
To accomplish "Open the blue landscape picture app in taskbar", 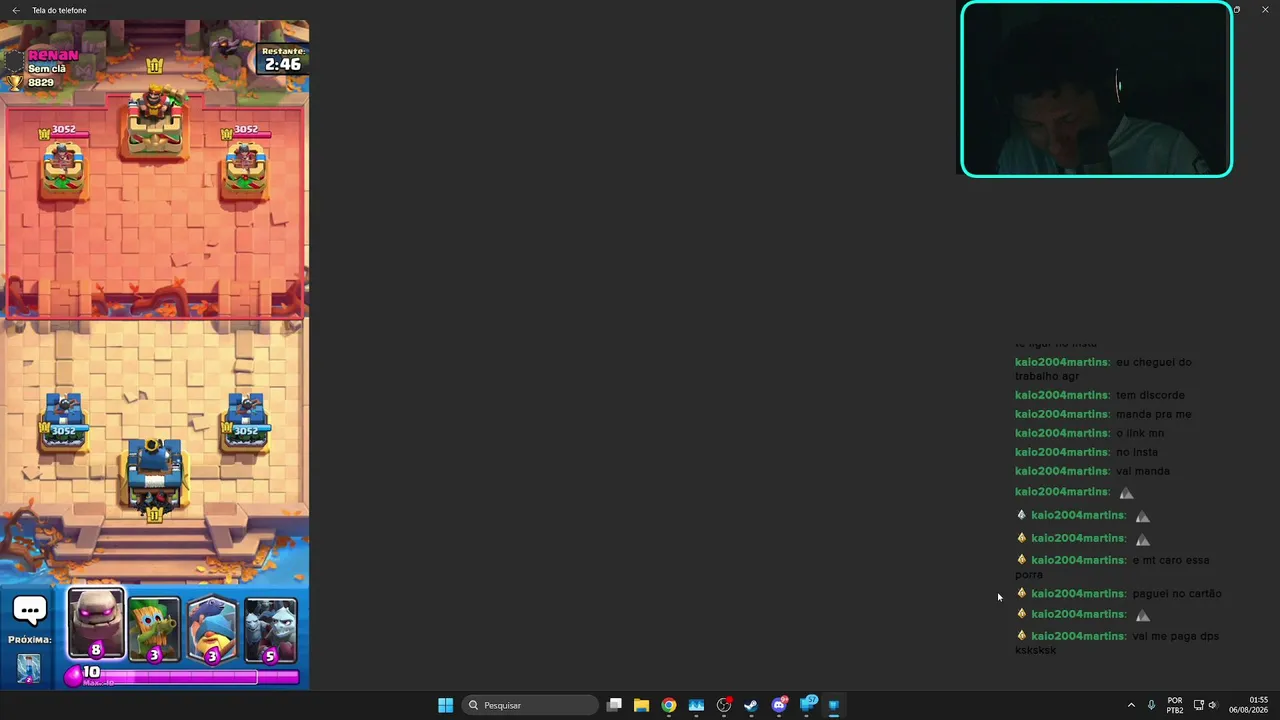I will point(696,705).
